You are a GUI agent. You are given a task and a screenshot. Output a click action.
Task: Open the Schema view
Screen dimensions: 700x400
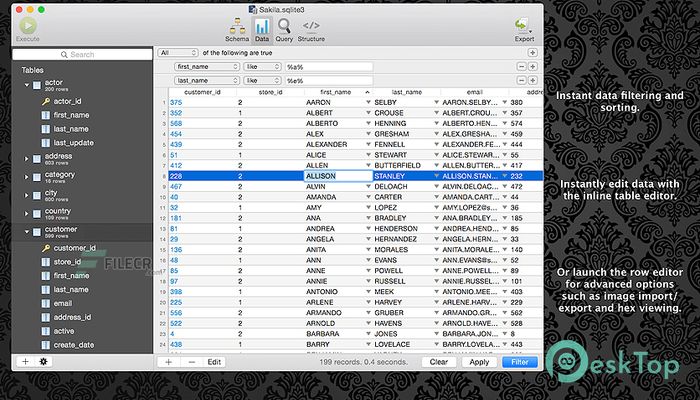pos(237,30)
